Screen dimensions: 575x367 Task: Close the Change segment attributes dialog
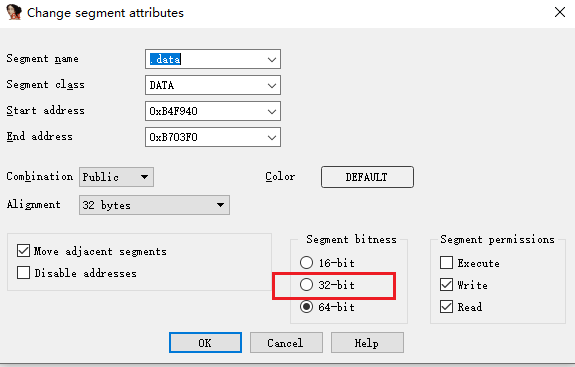click(x=560, y=12)
